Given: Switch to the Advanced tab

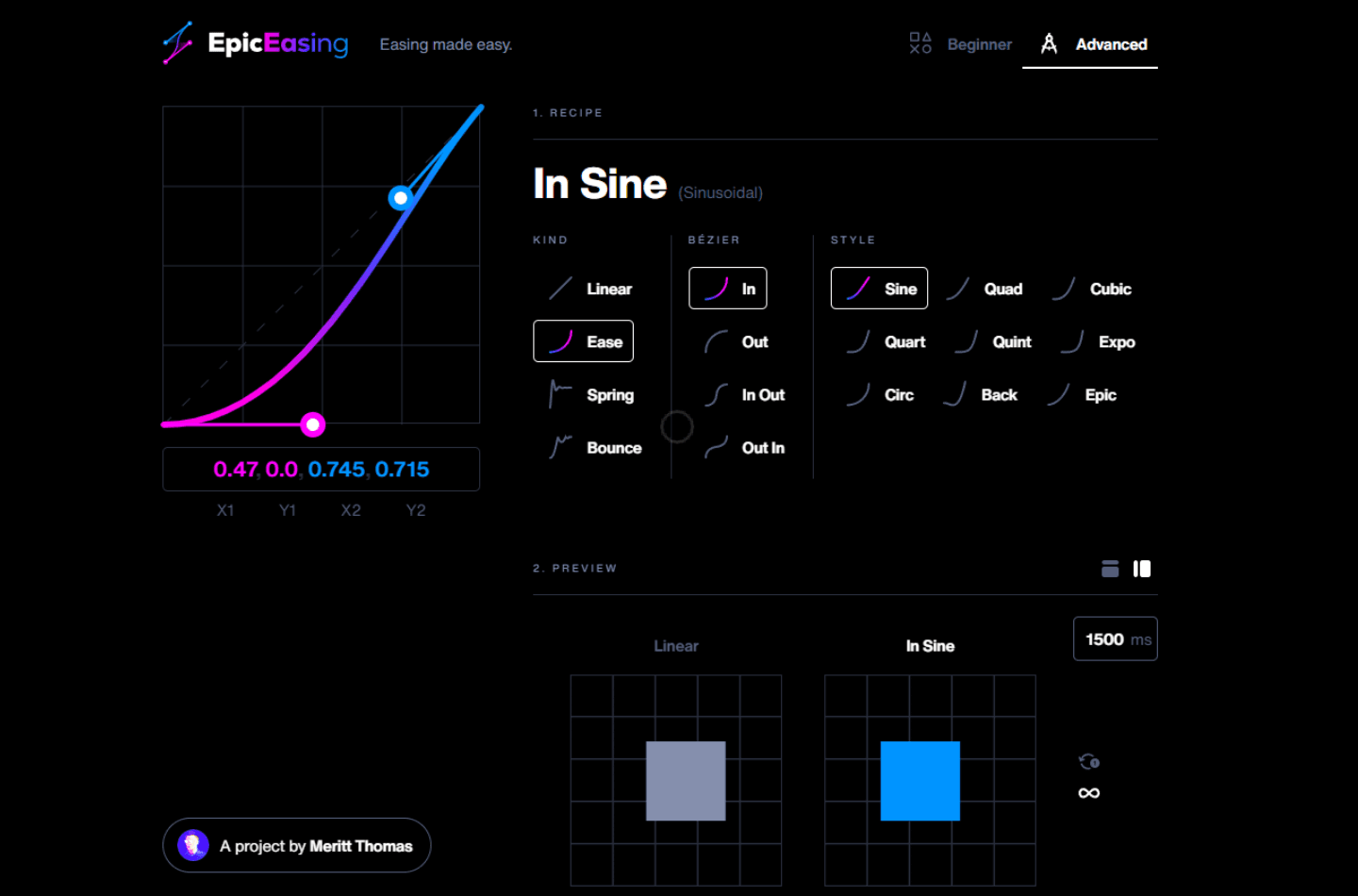Looking at the screenshot, I should [x=1092, y=44].
